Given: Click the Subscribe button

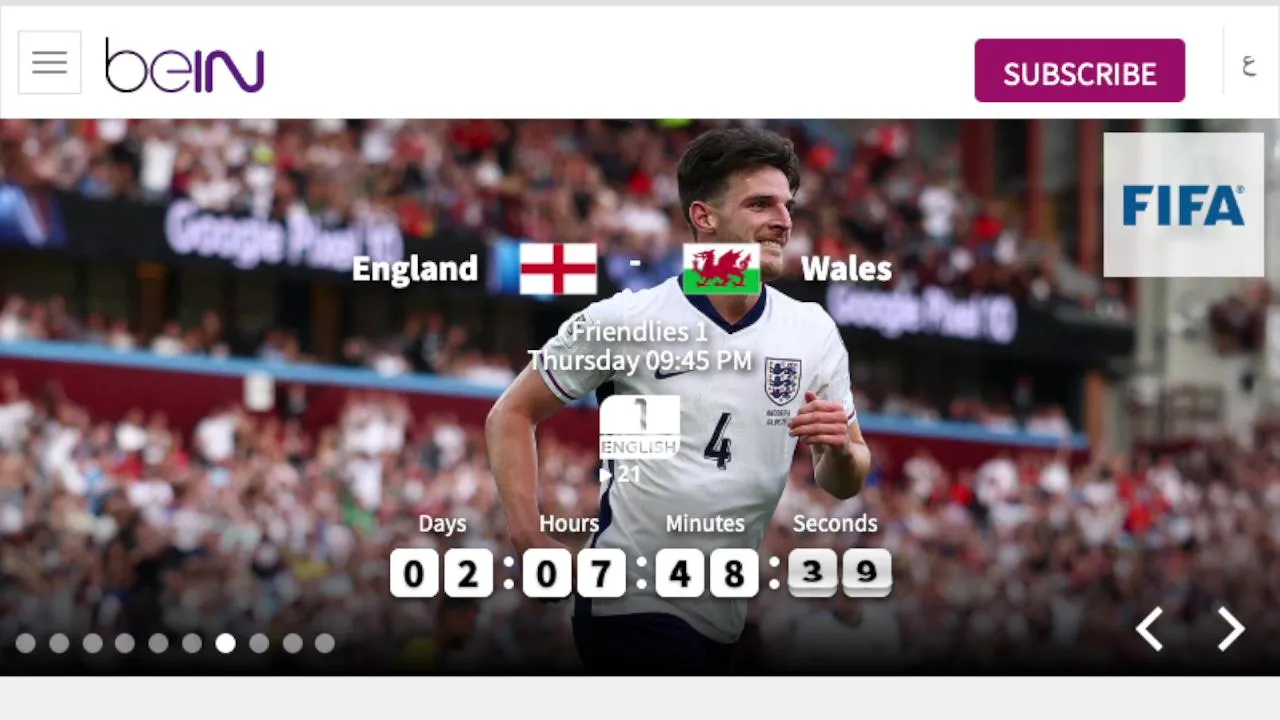Looking at the screenshot, I should tap(1079, 71).
